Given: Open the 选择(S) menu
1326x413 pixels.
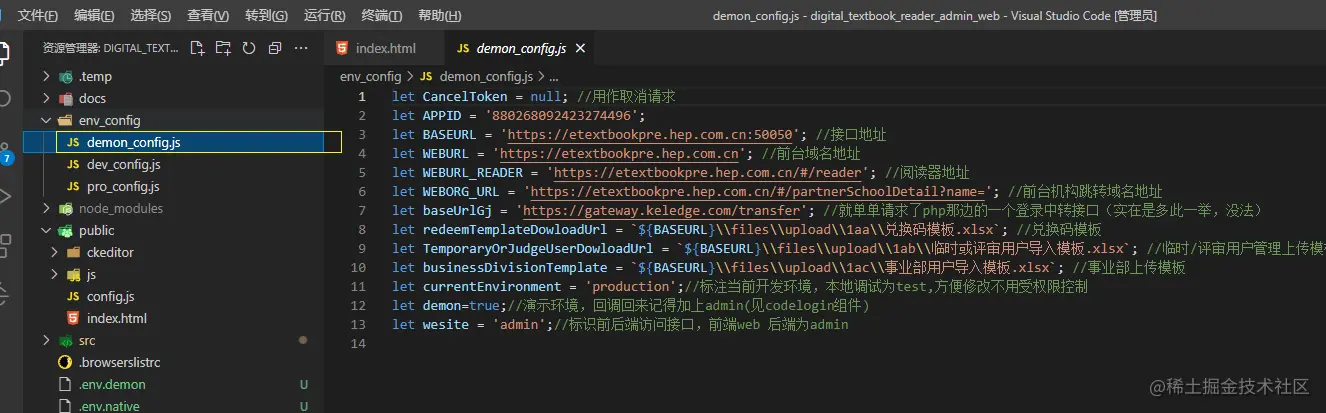Looking at the screenshot, I should tap(150, 16).
